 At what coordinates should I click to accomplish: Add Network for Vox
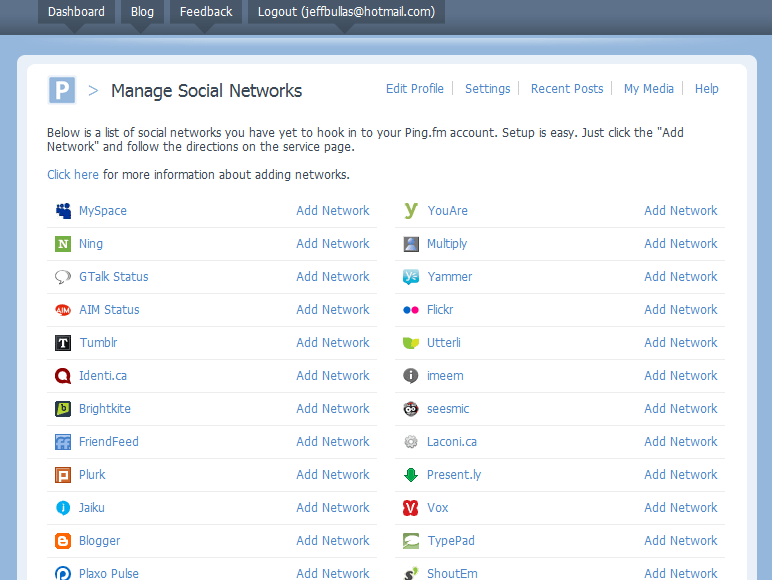click(681, 508)
